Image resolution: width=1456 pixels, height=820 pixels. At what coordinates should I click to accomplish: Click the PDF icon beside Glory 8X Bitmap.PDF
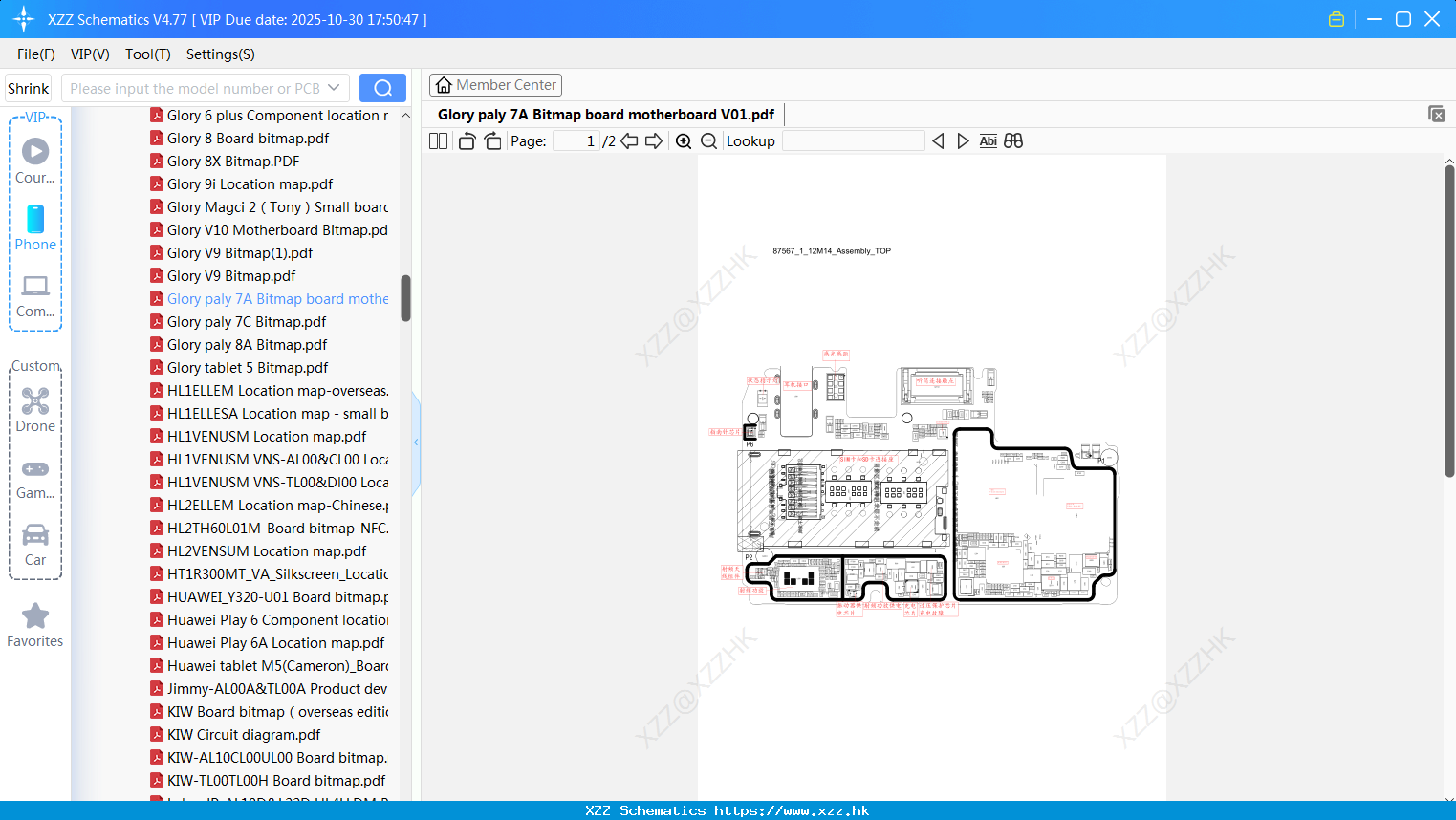[157, 161]
